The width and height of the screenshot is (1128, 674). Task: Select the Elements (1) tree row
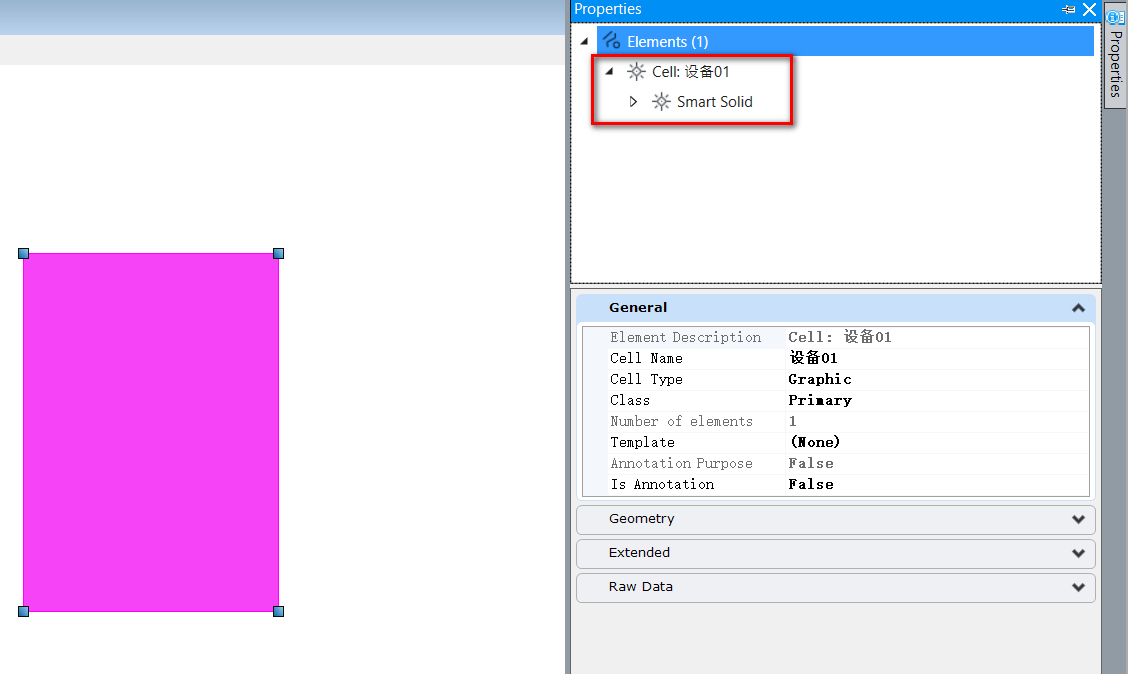click(x=845, y=42)
